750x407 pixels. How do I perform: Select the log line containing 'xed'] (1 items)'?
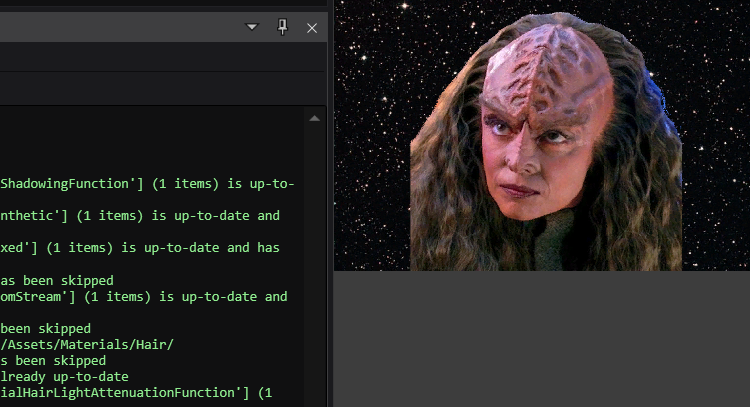tap(140, 248)
